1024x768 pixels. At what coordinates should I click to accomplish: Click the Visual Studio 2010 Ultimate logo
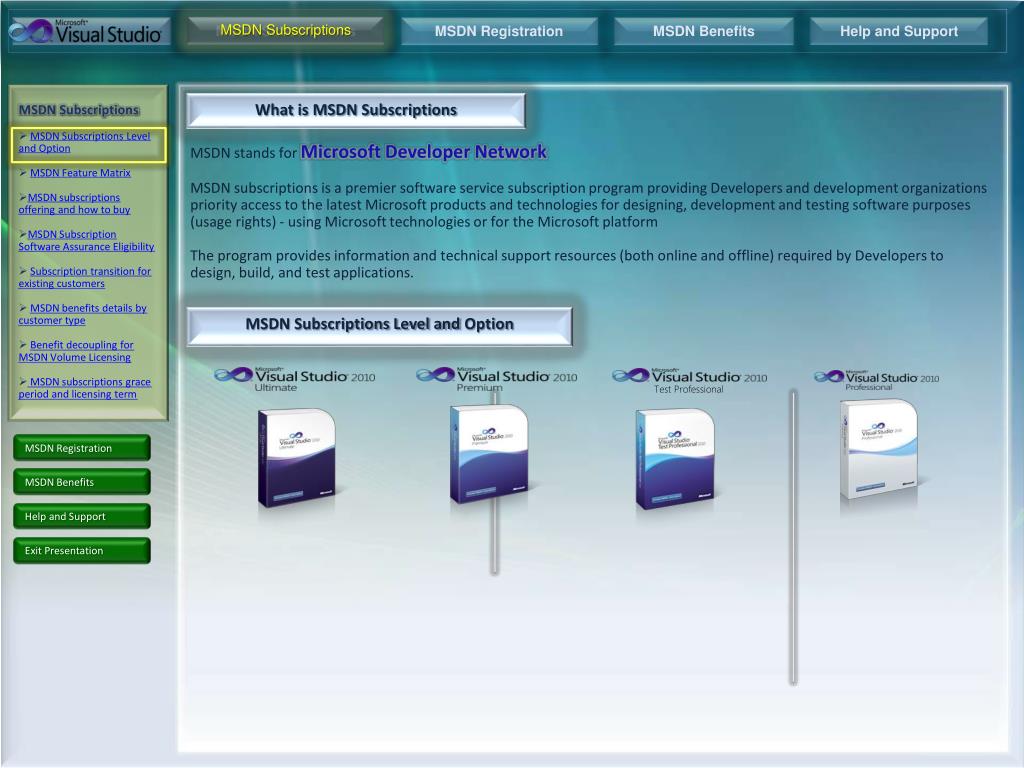click(295, 379)
